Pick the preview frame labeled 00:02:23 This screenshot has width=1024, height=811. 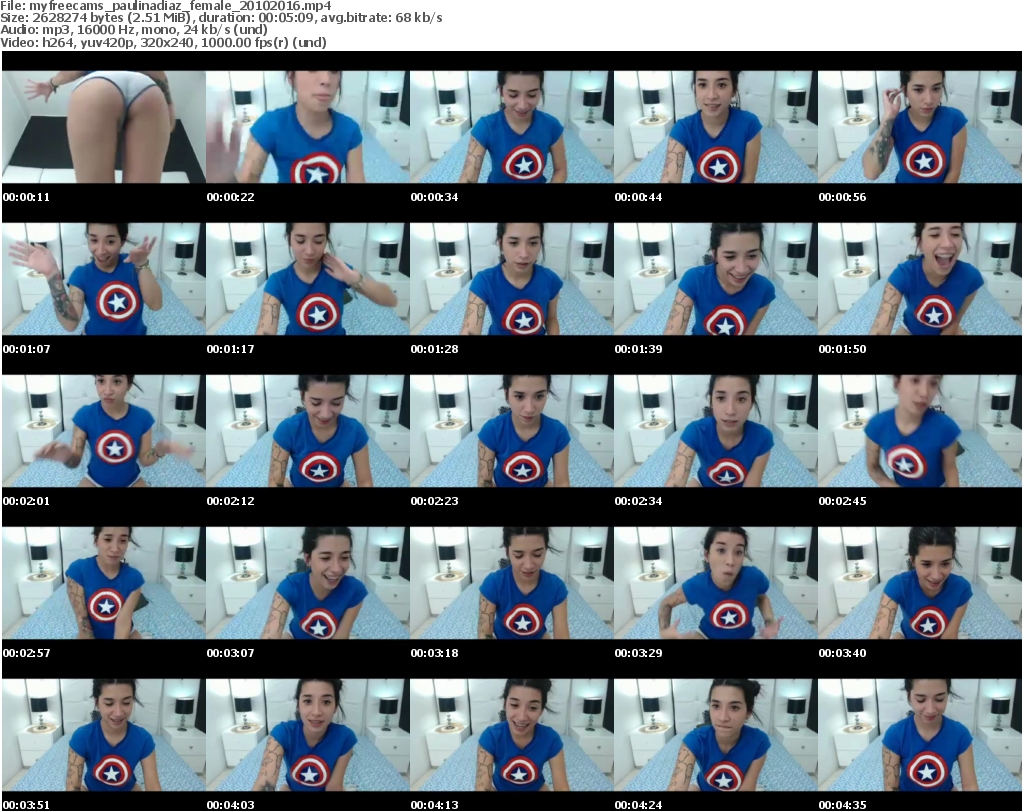(x=511, y=431)
